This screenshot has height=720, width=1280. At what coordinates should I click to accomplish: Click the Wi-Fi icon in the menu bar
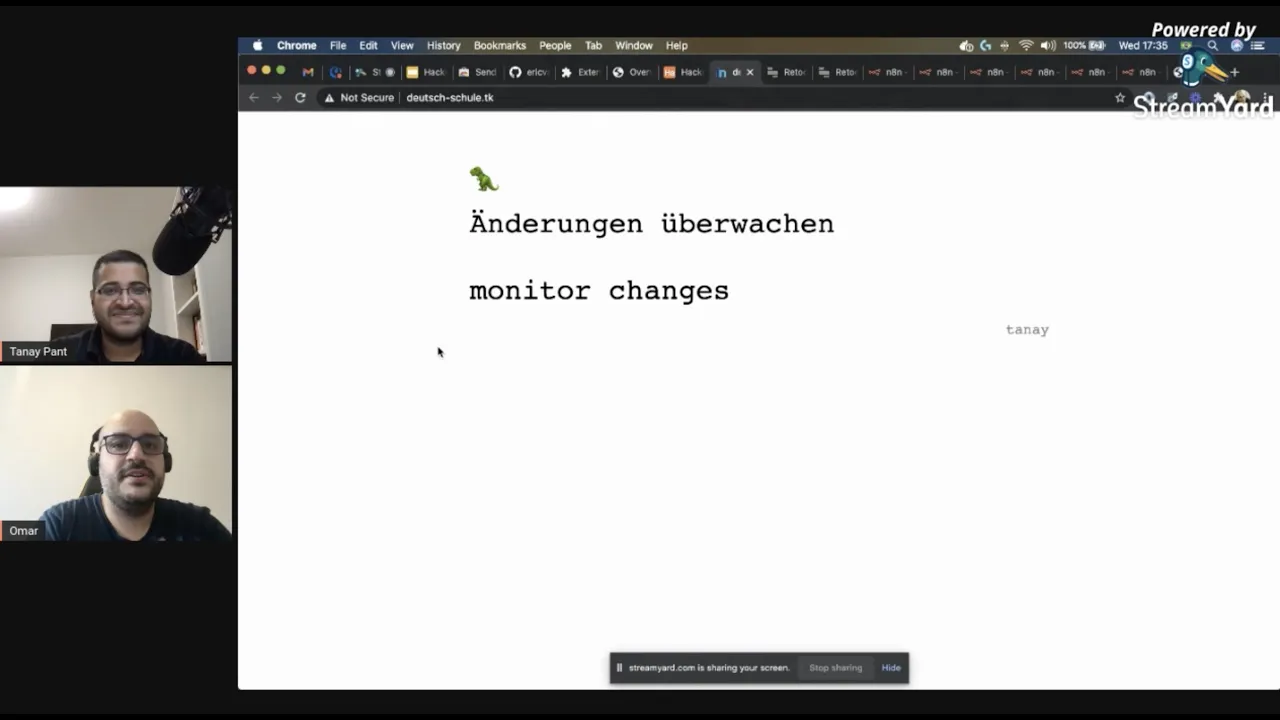[x=1026, y=45]
